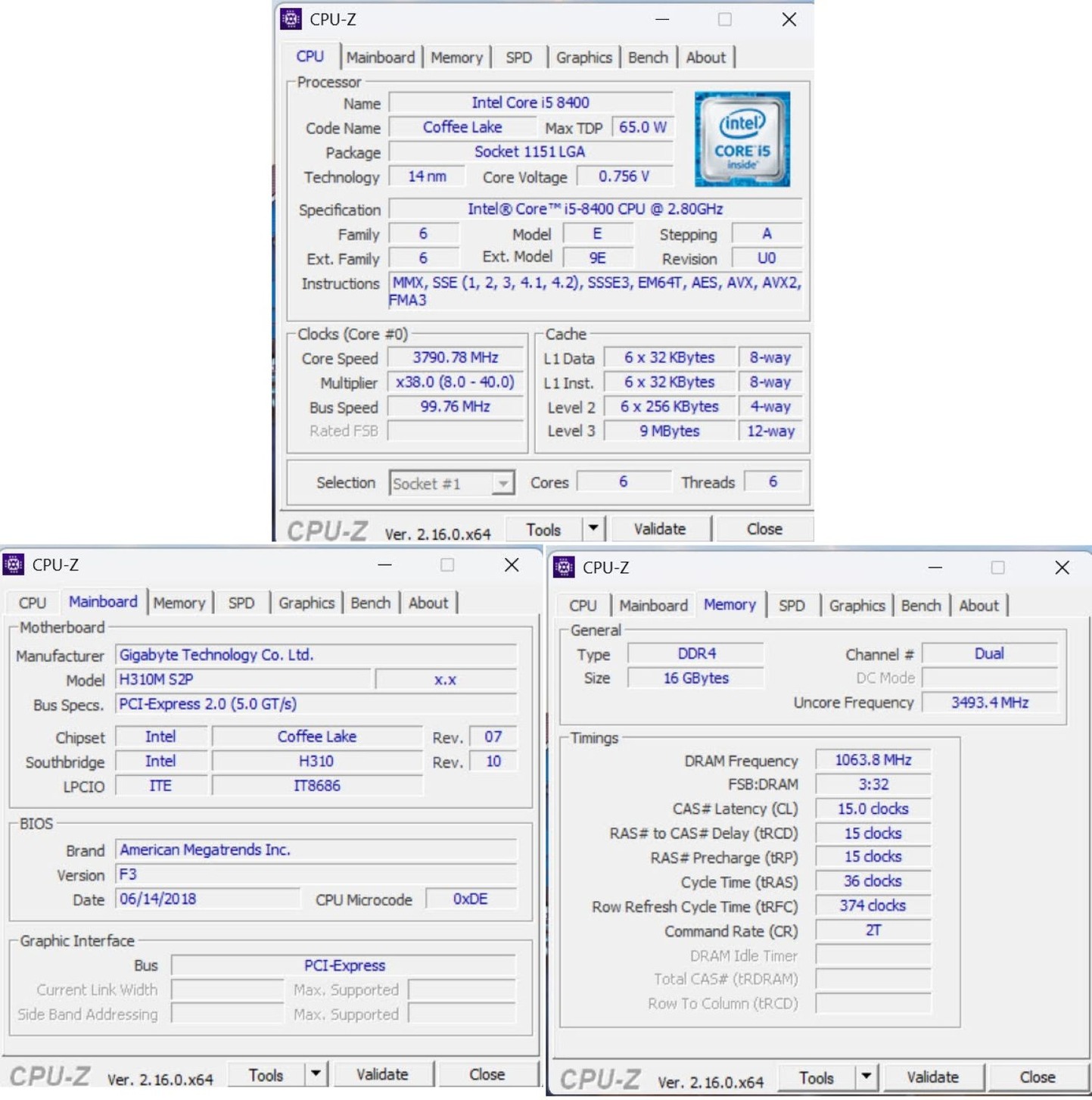Go to the CPU tab in the Memory window
1092x1100 pixels.
[x=583, y=606]
